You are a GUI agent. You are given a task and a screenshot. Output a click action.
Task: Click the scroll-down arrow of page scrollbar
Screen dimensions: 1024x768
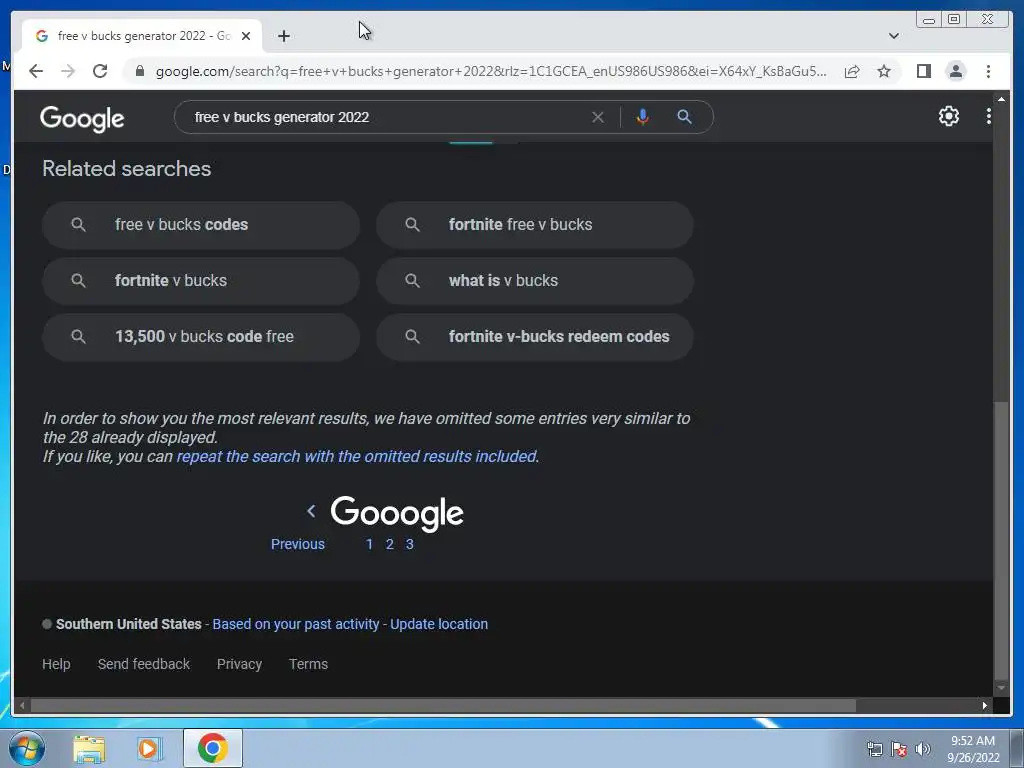point(1000,688)
